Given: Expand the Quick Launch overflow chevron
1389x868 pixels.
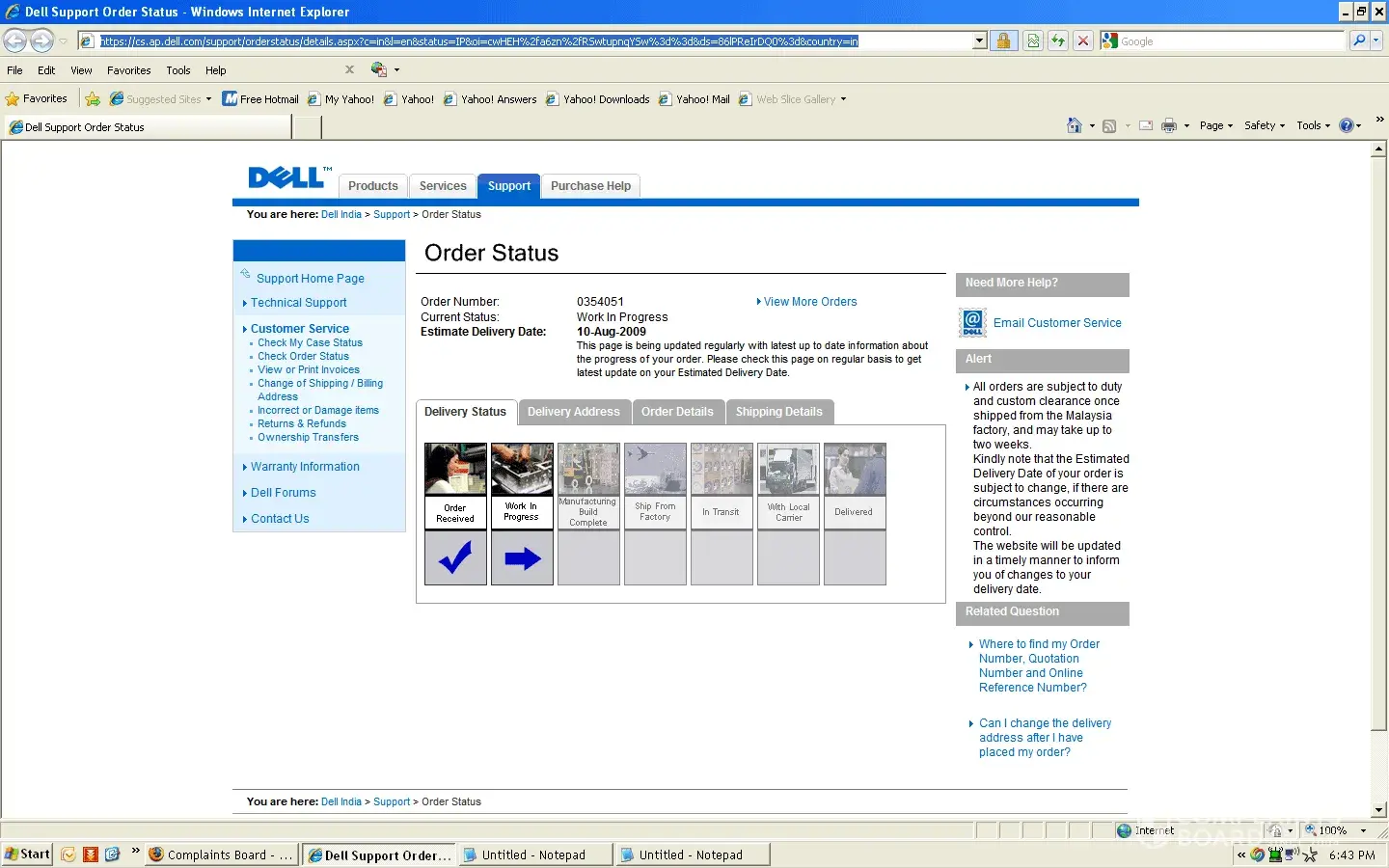Looking at the screenshot, I should point(136,852).
